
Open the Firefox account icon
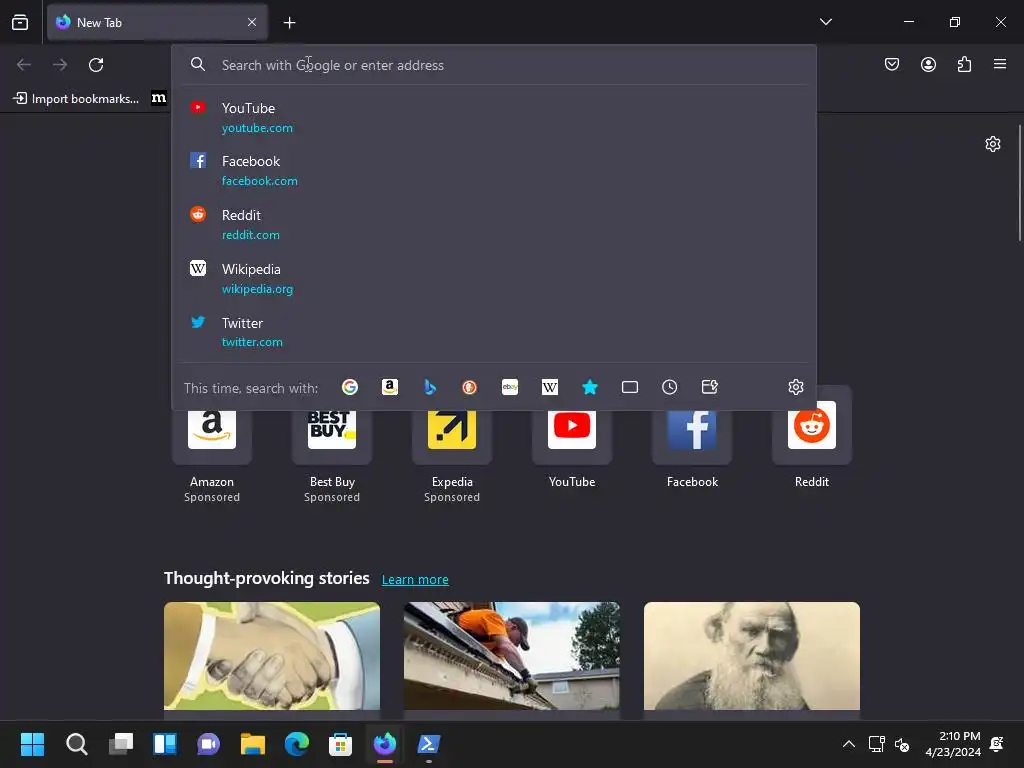coord(928,64)
